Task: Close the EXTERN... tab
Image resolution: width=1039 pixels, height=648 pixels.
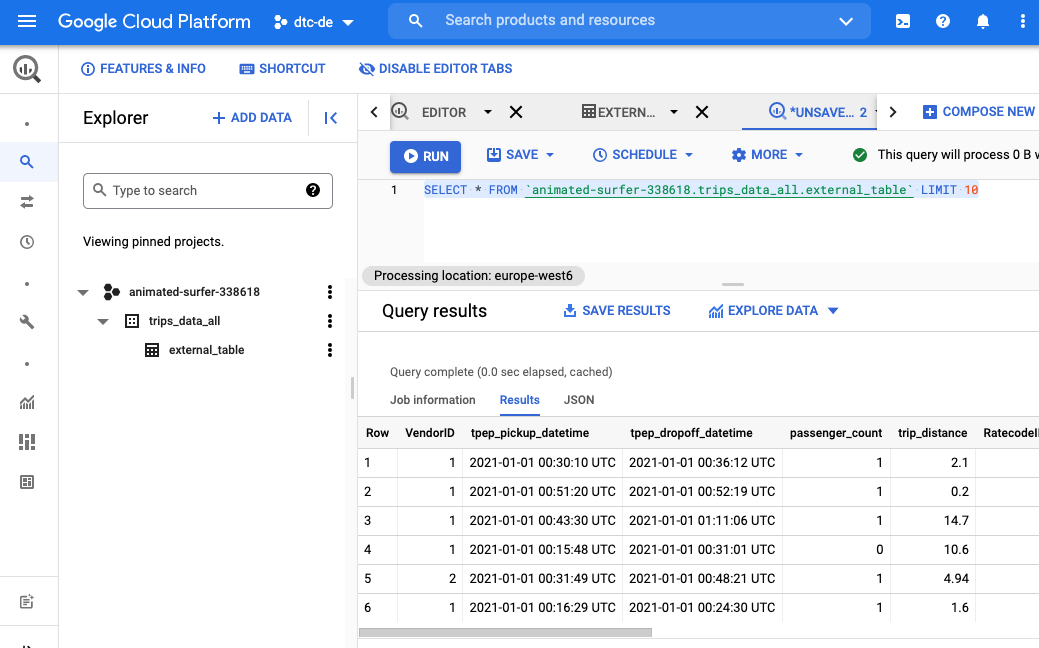Action: point(702,112)
